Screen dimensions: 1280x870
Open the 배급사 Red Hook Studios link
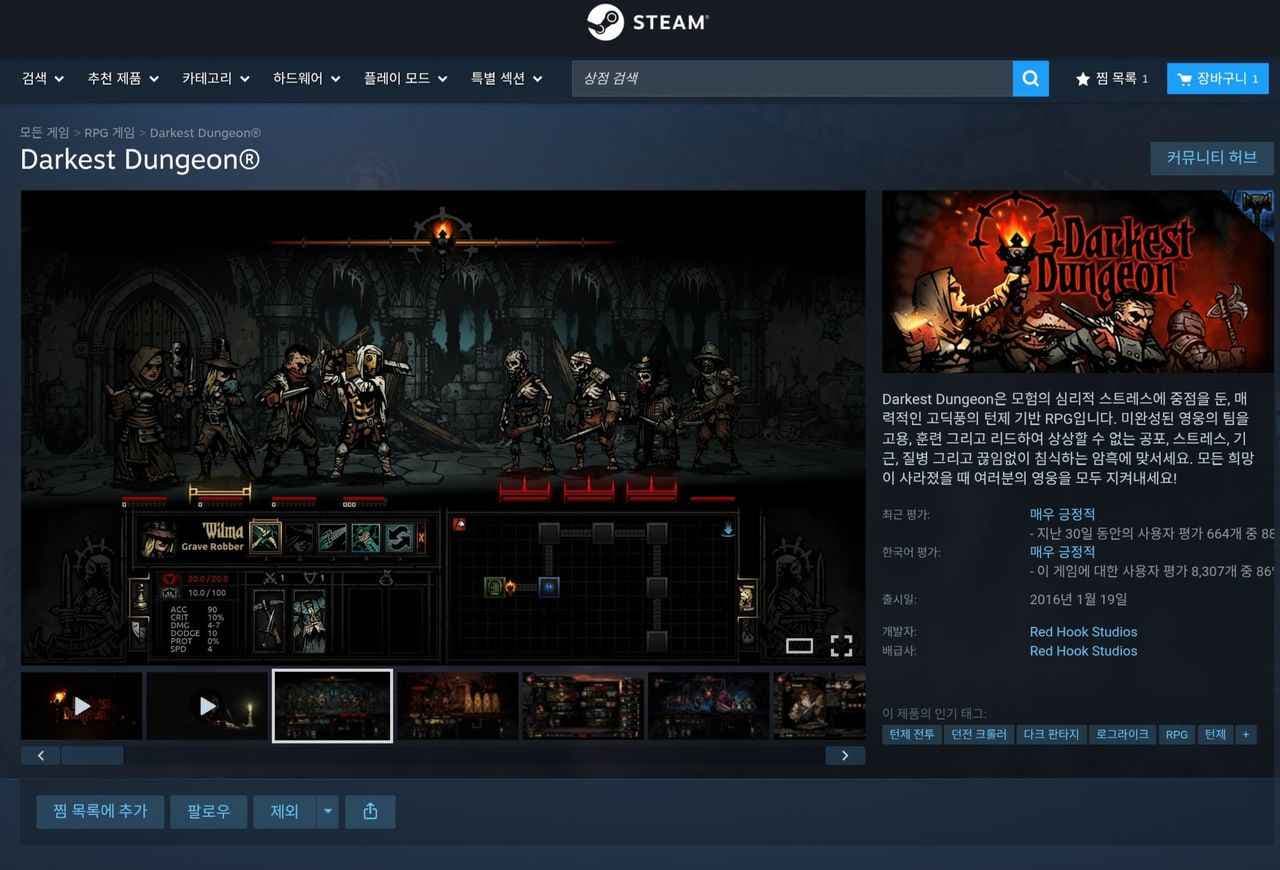coord(1083,651)
